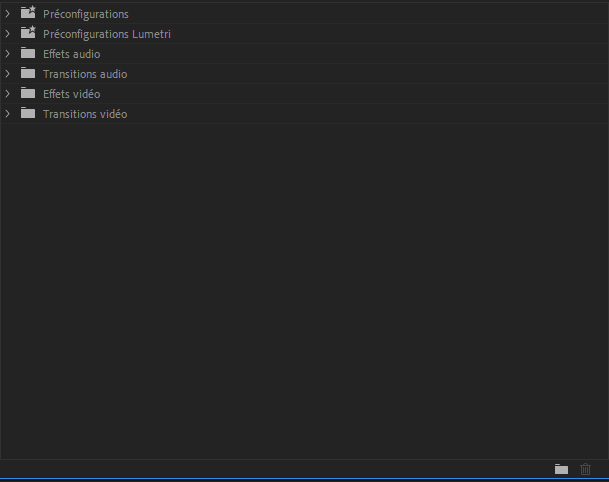Viewport: 609px width, 482px height.
Task: Select the Préconfigurations Lumetri label
Action: 107,34
